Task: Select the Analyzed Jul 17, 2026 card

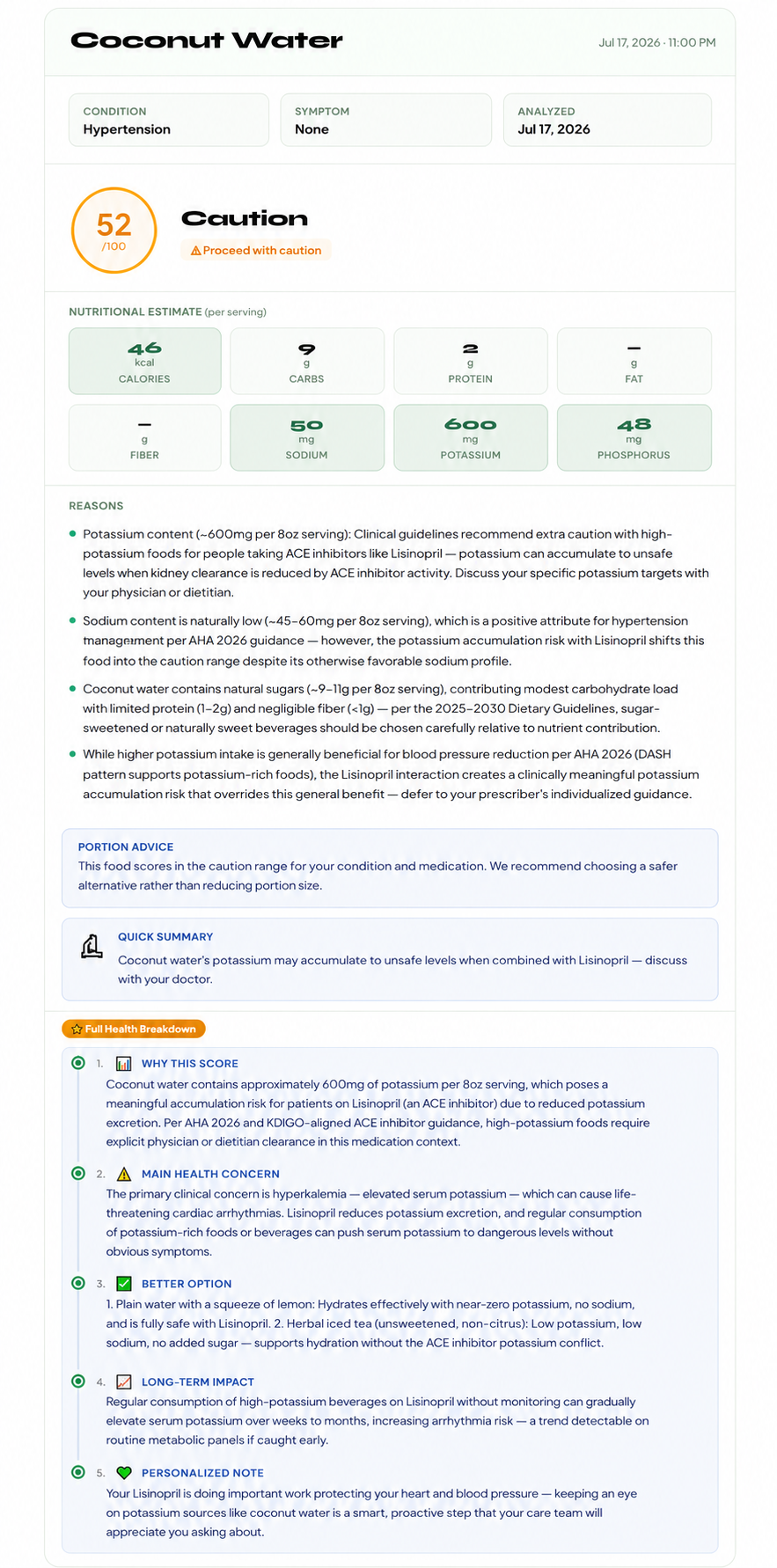Action: coord(607,120)
